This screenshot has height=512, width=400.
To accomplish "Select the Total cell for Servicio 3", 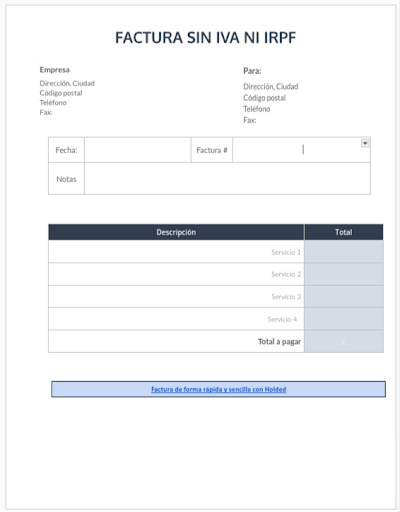I will (344, 296).
